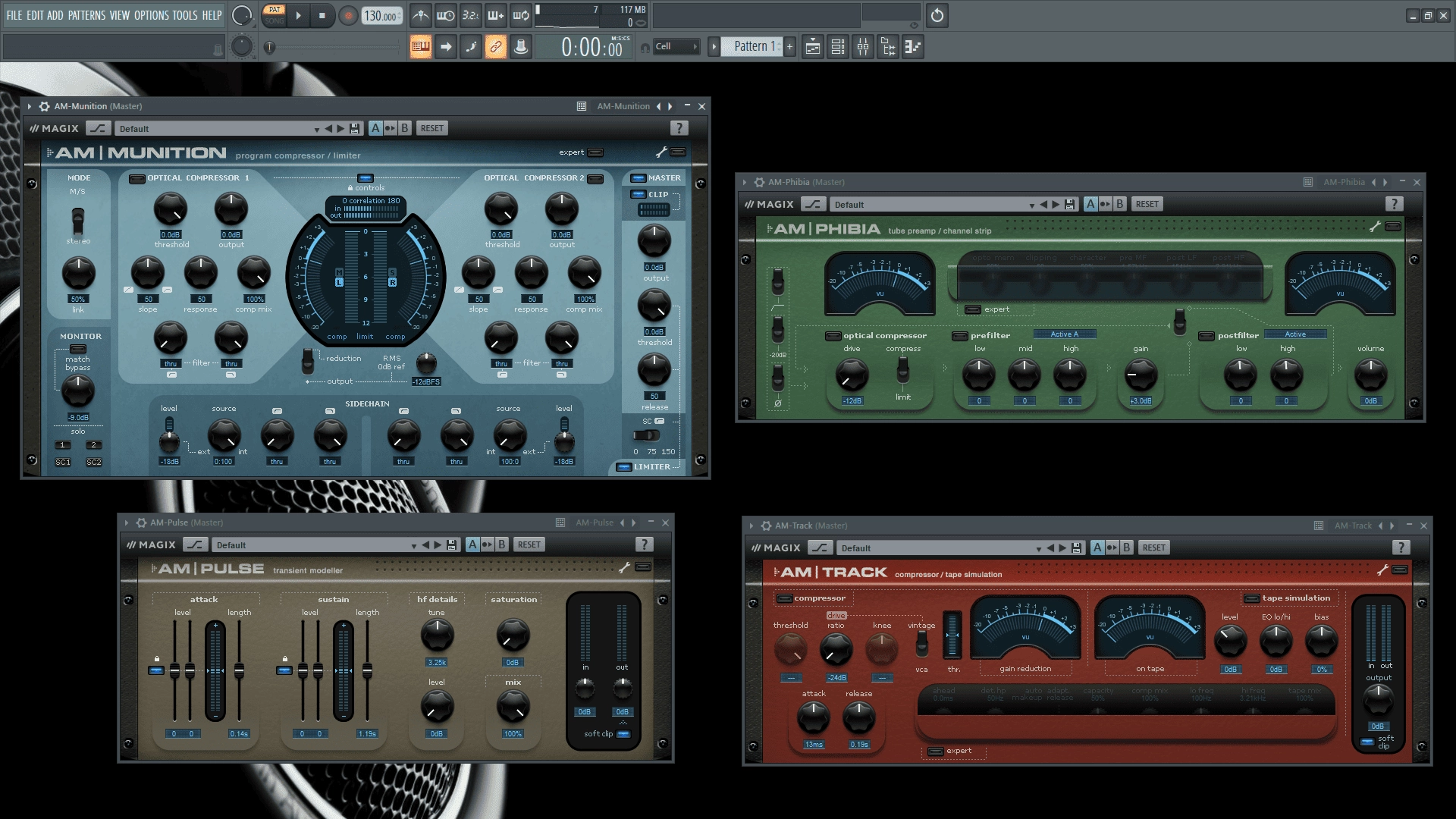1456x819 pixels.
Task: Toggle the auto-scroll arrow icon
Action: [446, 47]
